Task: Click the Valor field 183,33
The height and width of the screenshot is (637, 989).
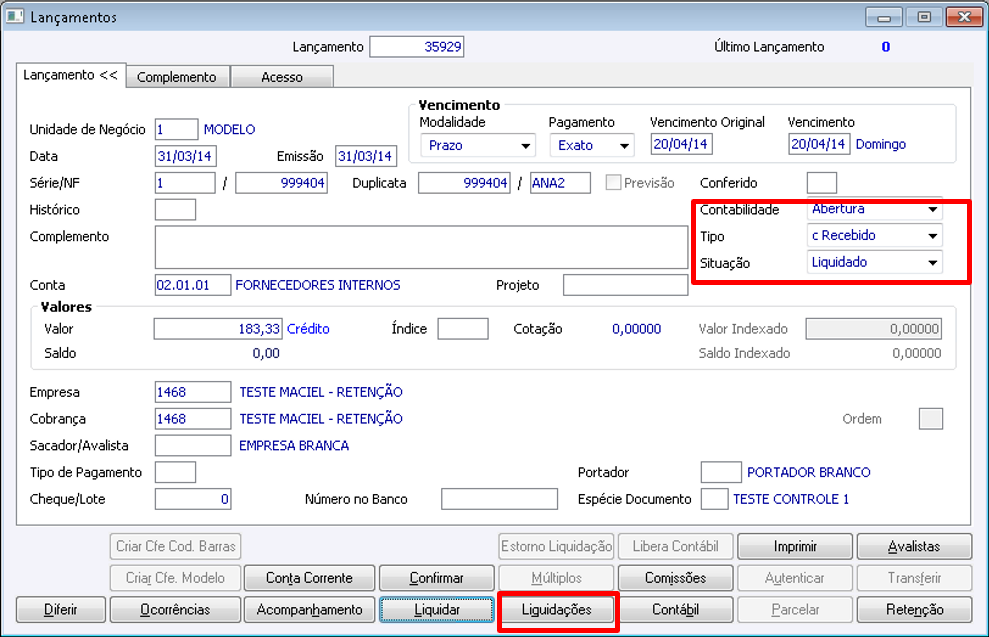Action: [x=218, y=329]
